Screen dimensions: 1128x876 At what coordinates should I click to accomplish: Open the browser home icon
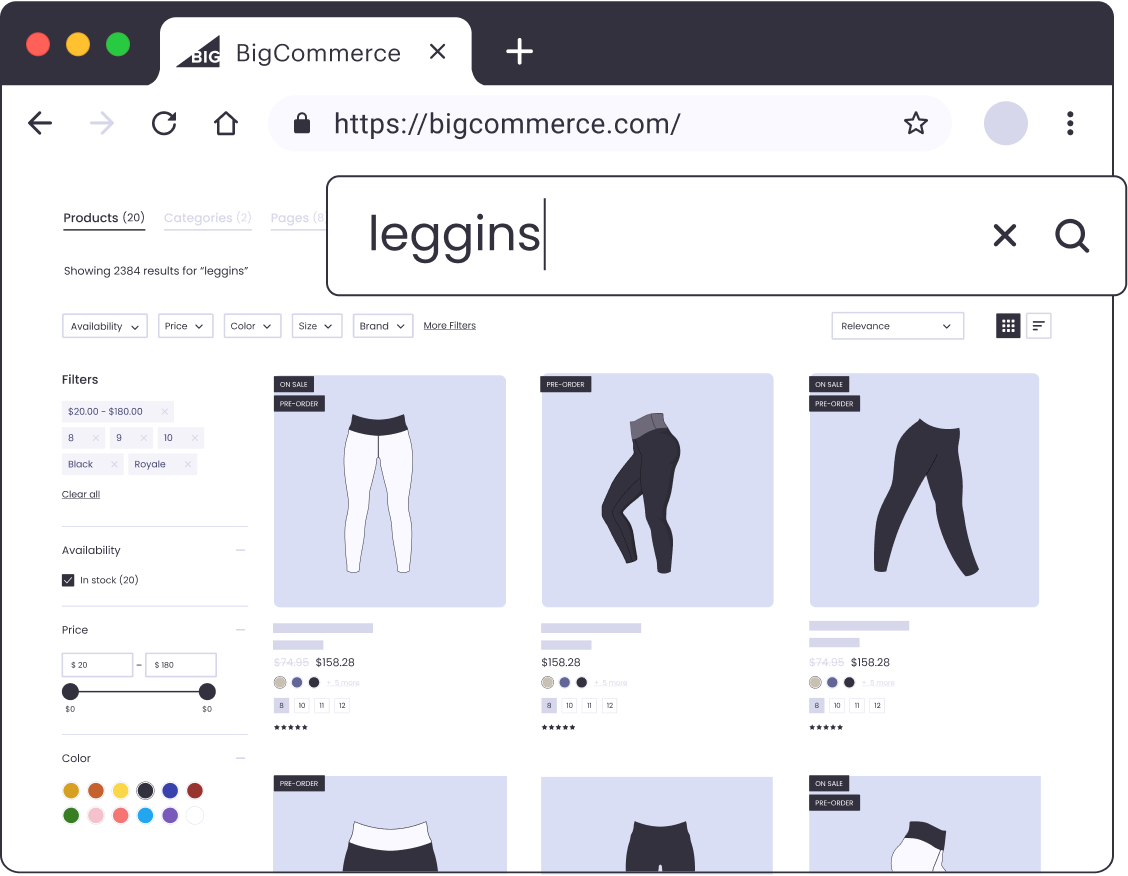(226, 124)
